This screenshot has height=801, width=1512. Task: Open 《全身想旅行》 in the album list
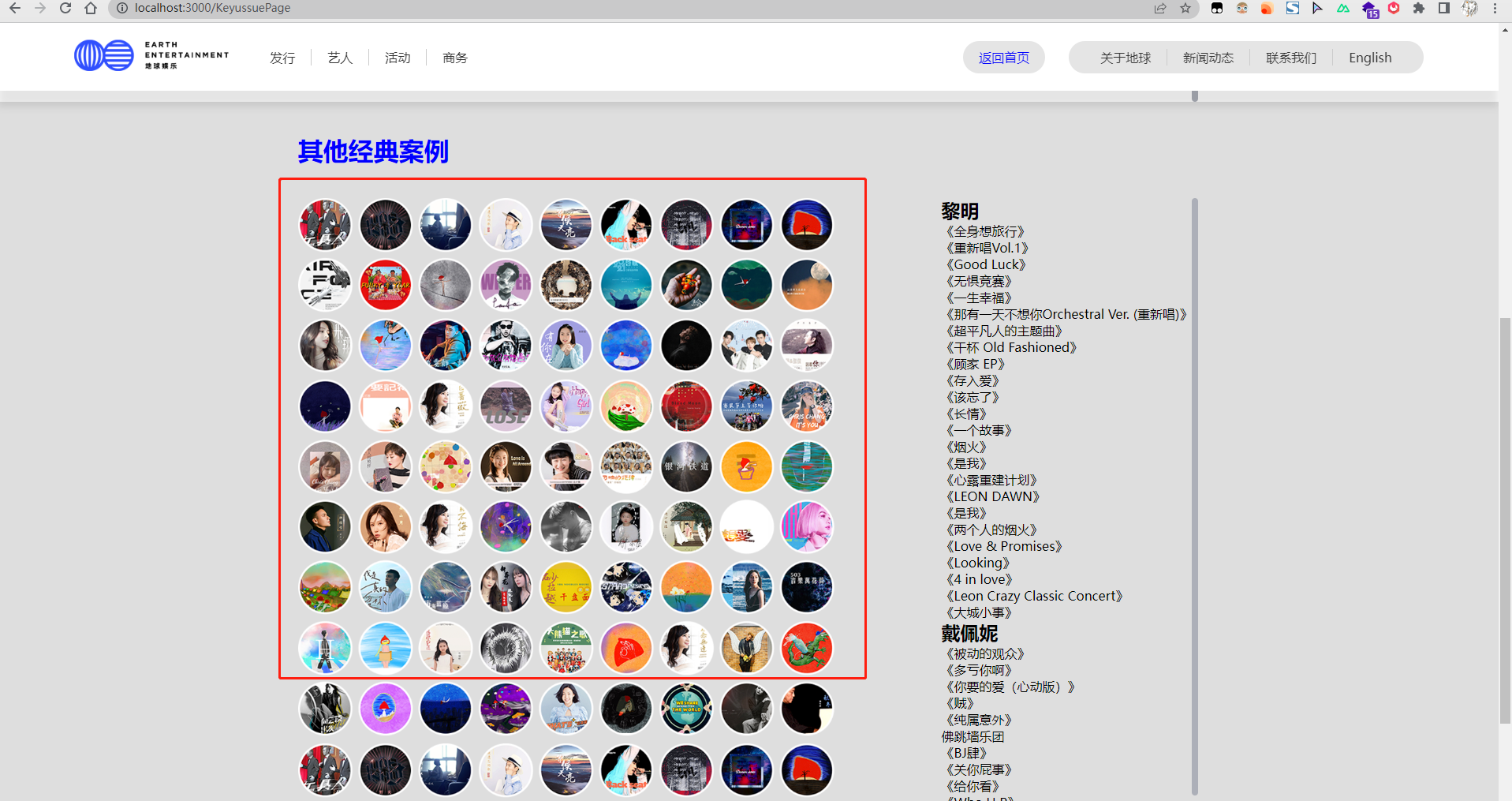coord(985,231)
